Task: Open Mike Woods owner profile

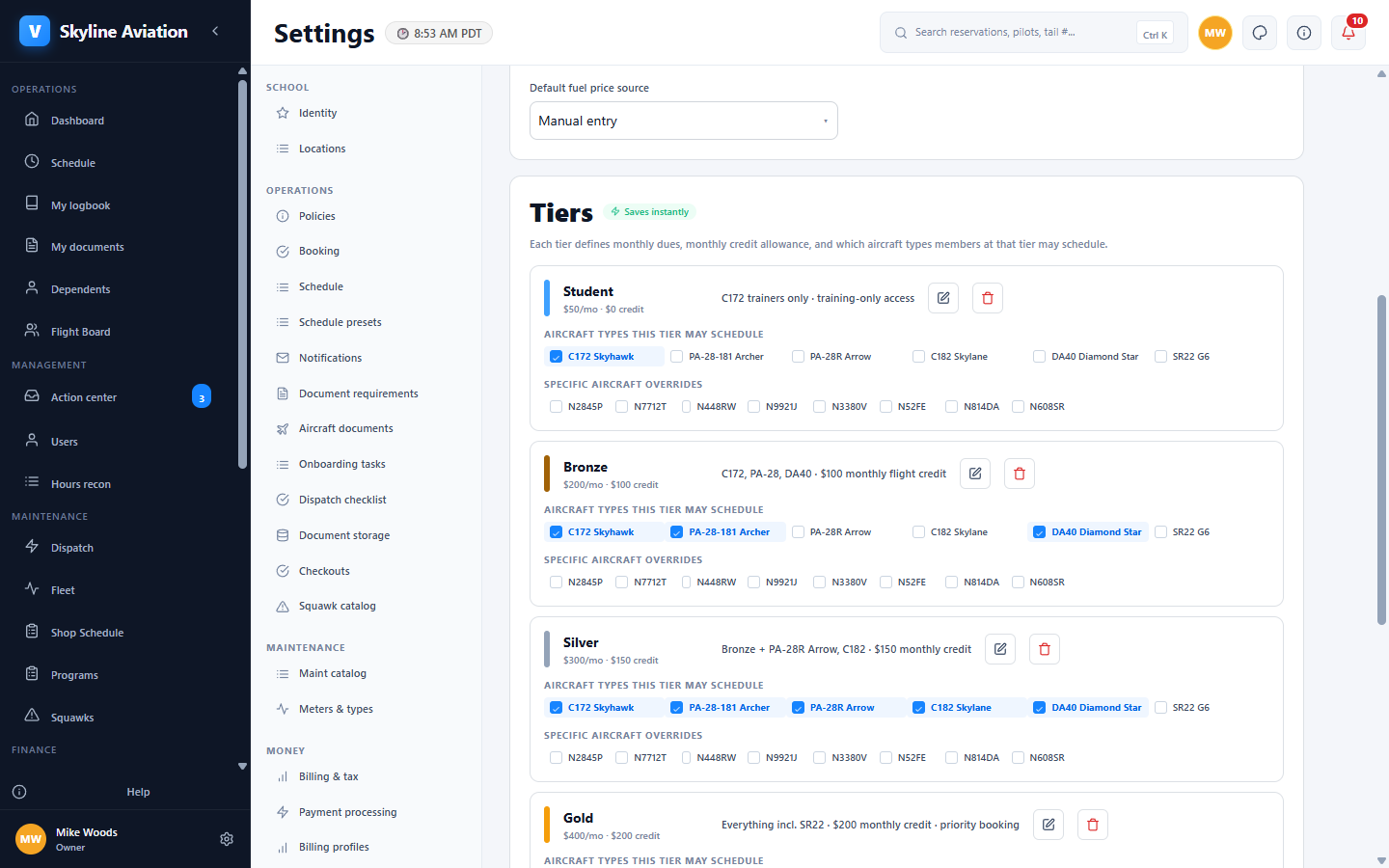Action: pyautogui.click(x=87, y=839)
